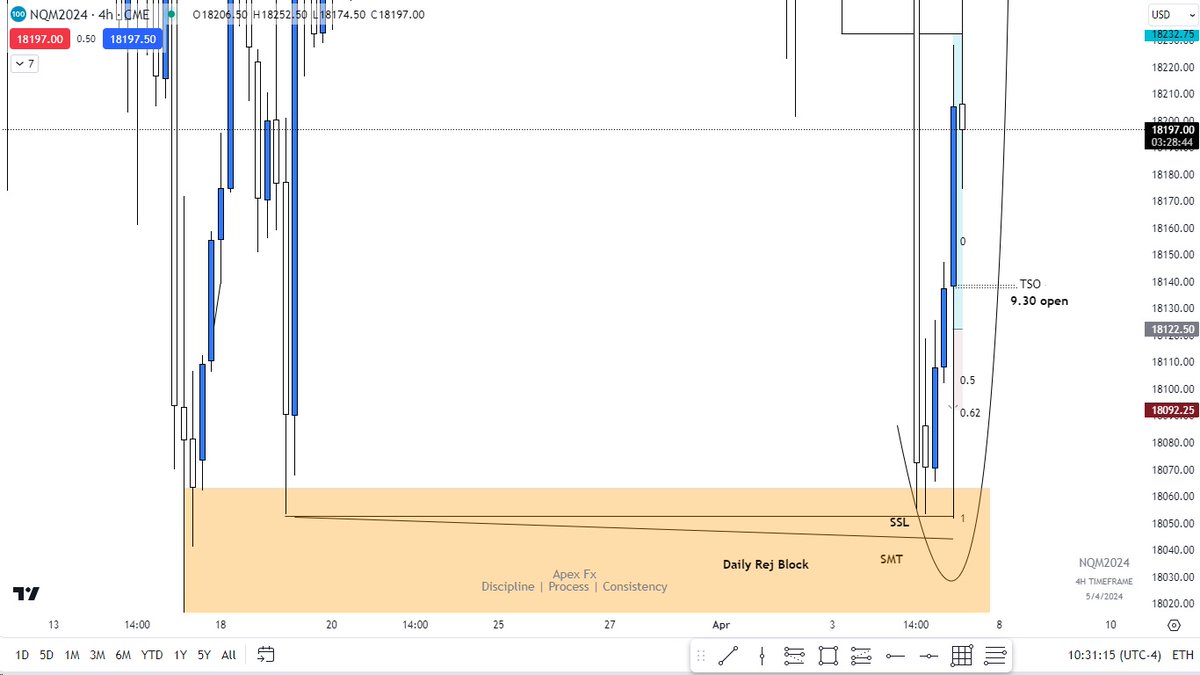
Task: Select the Fib levels lines tool
Action: pyautogui.click(x=995, y=656)
